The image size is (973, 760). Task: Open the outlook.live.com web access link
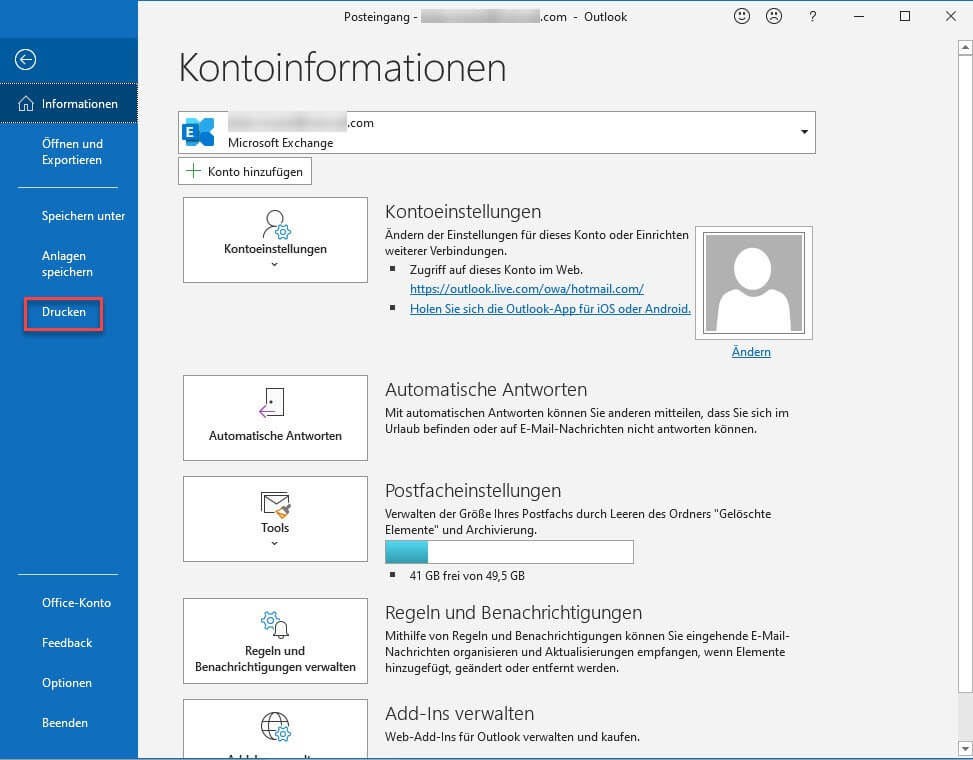point(526,288)
